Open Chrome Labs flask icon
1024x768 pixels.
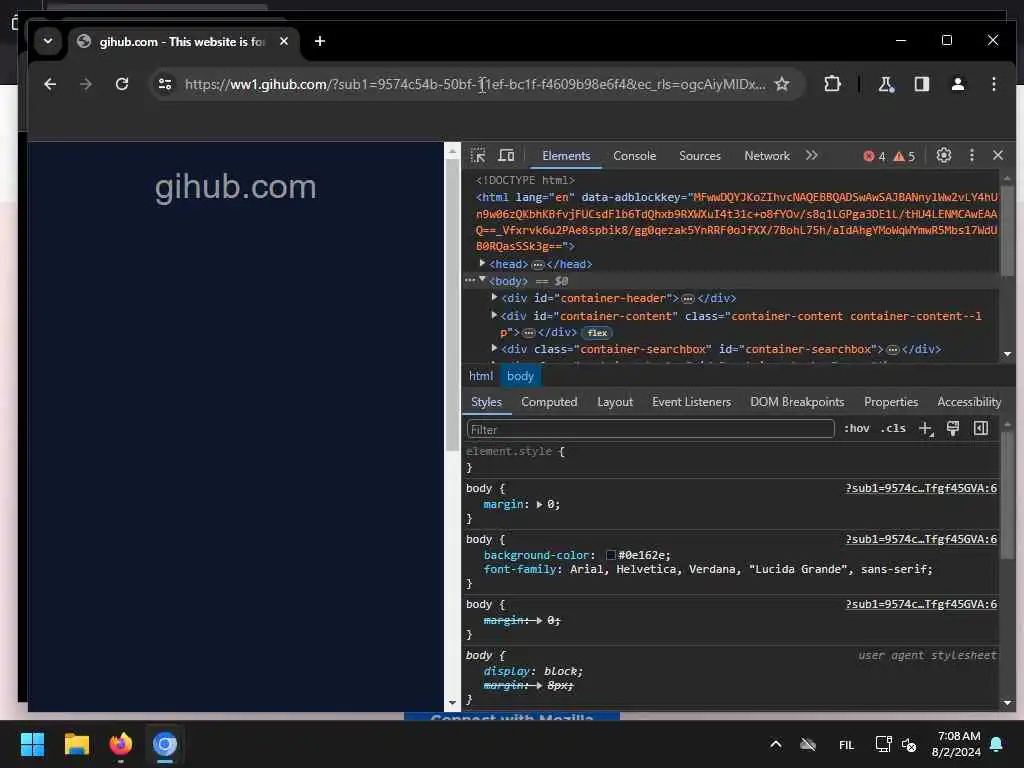(x=886, y=84)
